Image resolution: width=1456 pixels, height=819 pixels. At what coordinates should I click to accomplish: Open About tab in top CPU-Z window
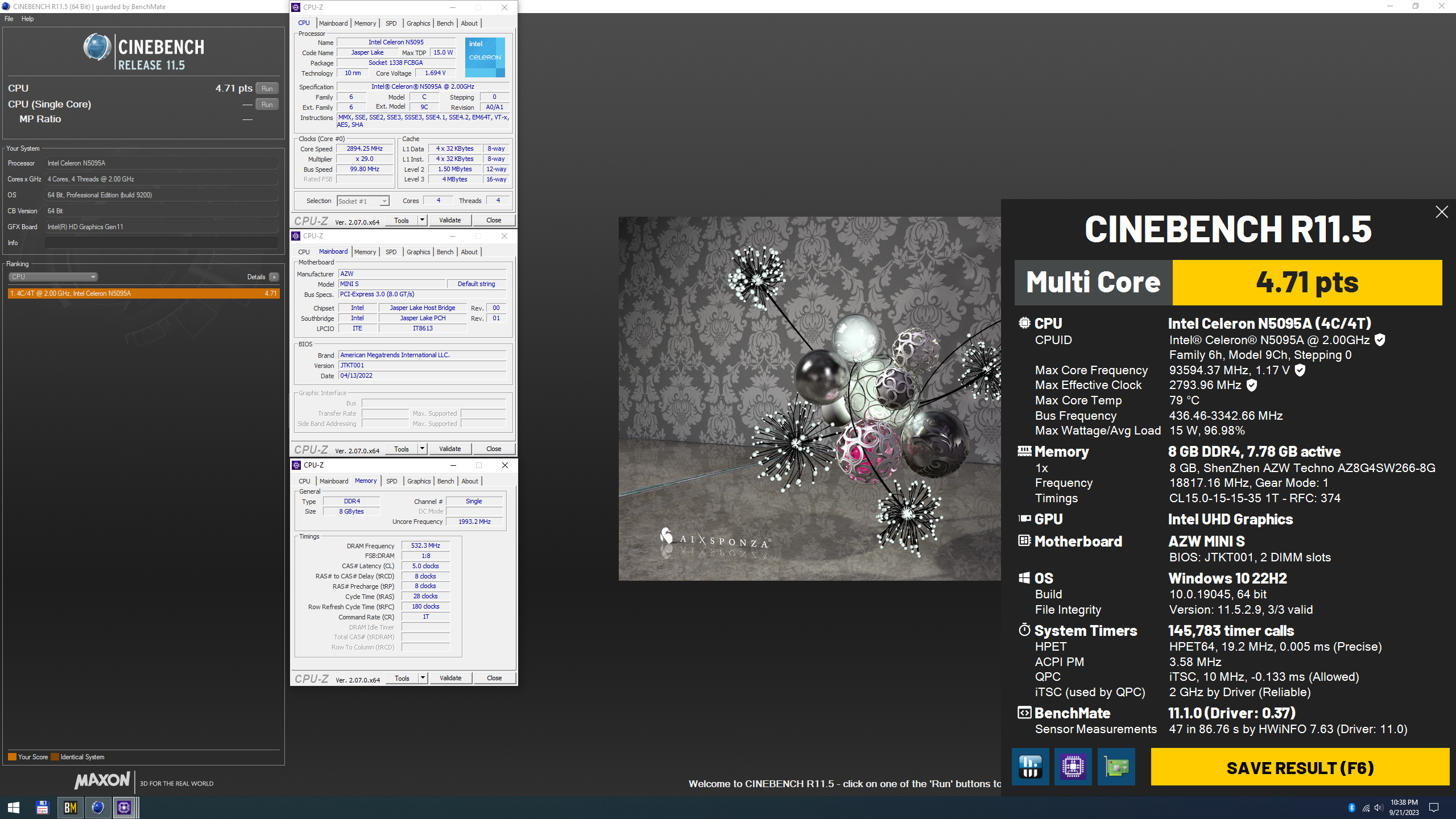[469, 23]
